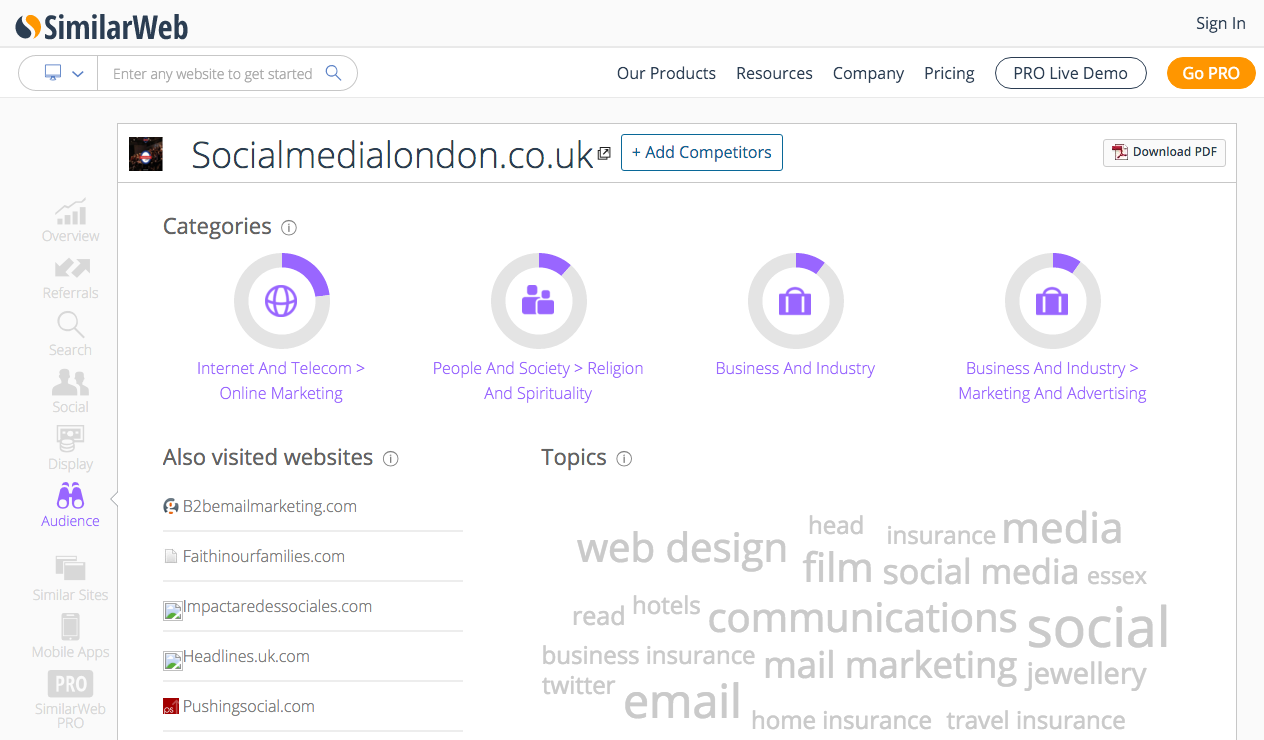
Task: Click the topic phrase "mail marketing"
Action: [x=890, y=665]
